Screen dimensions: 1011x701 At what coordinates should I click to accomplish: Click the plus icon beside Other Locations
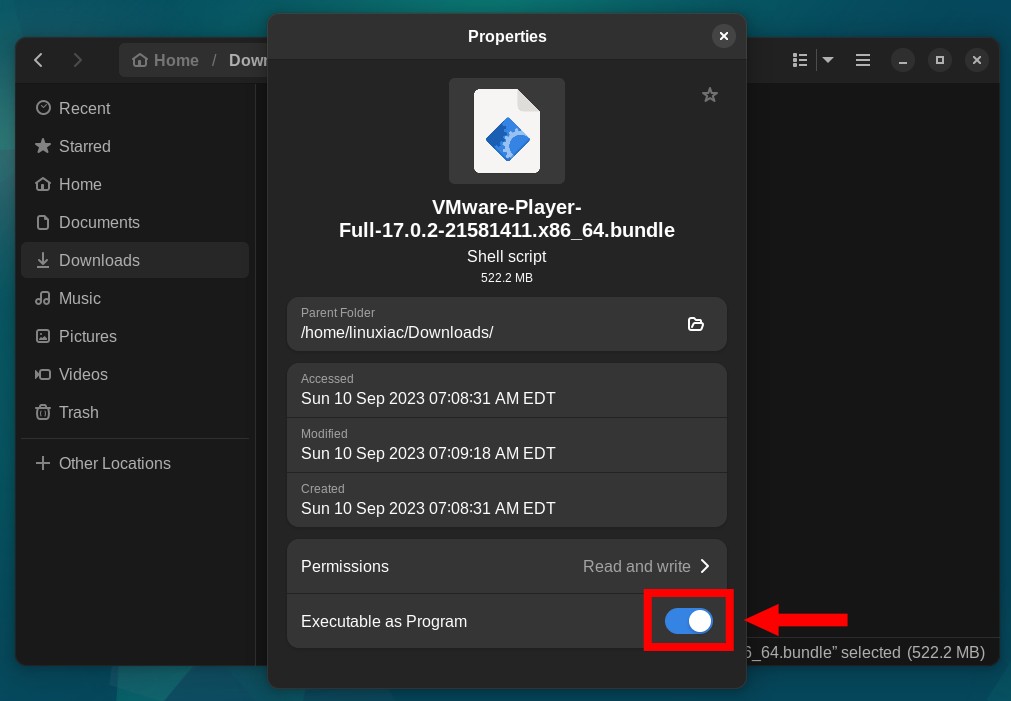[43, 463]
